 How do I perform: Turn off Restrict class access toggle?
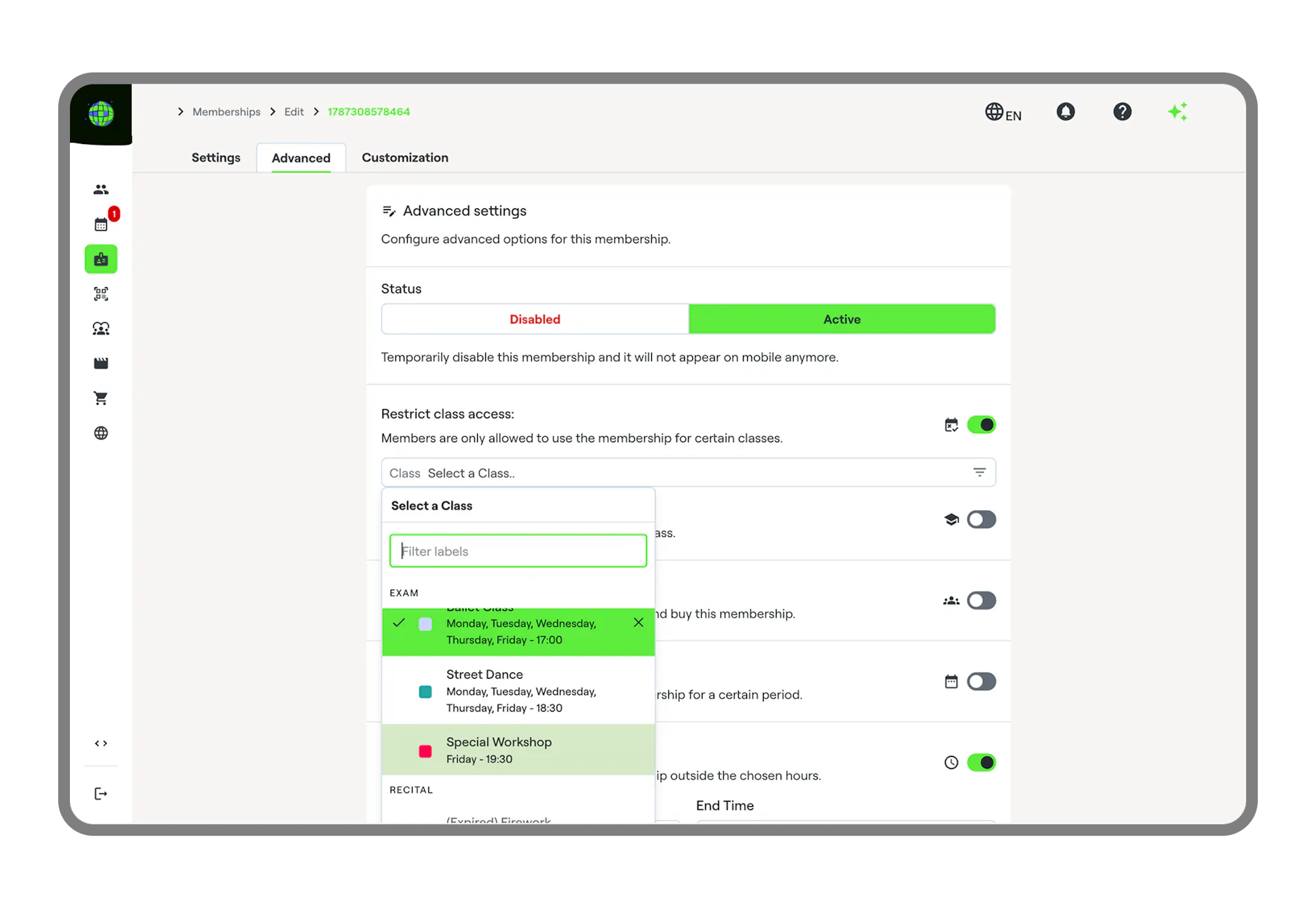click(x=981, y=425)
